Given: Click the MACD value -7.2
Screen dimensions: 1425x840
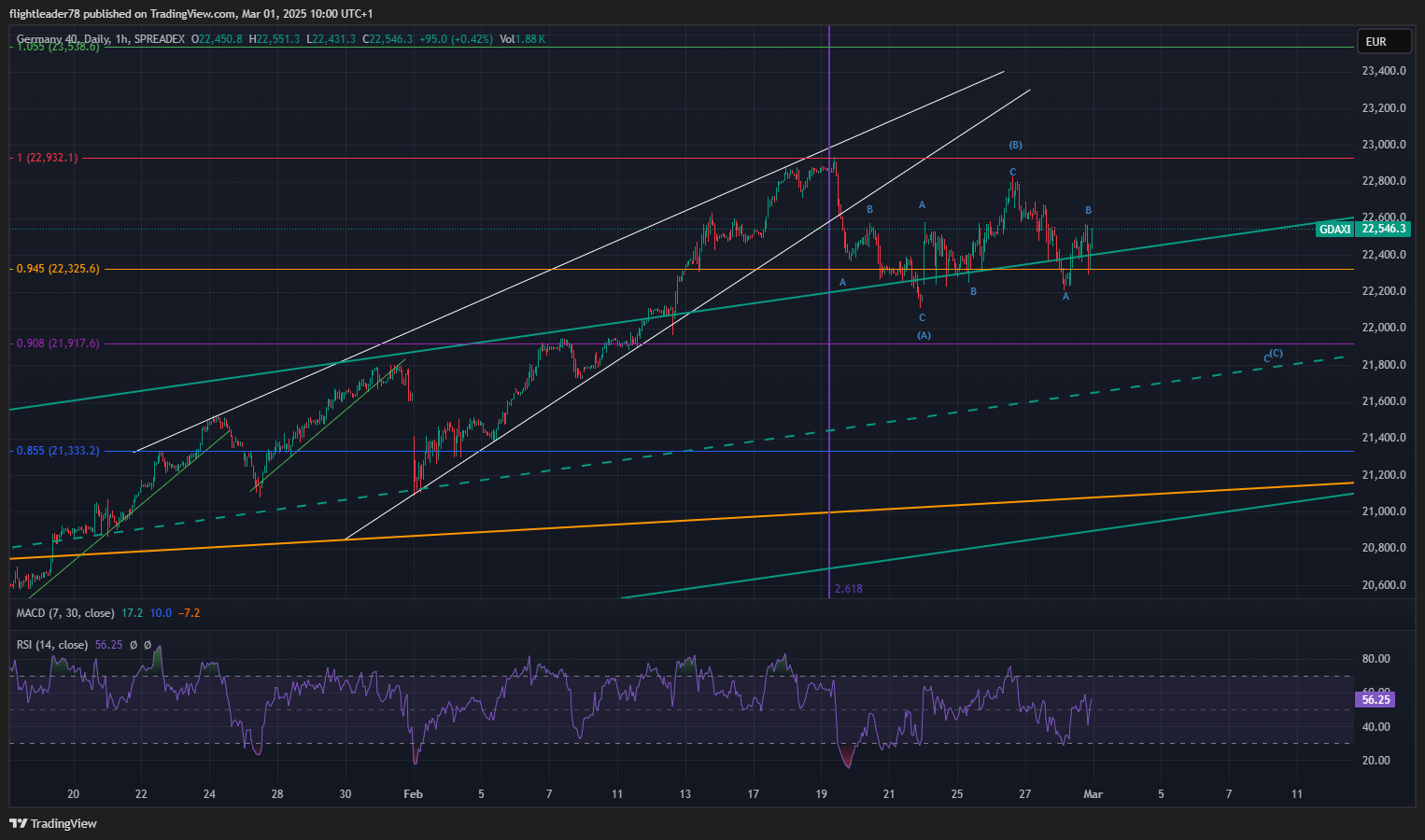Looking at the screenshot, I should pos(190,613).
